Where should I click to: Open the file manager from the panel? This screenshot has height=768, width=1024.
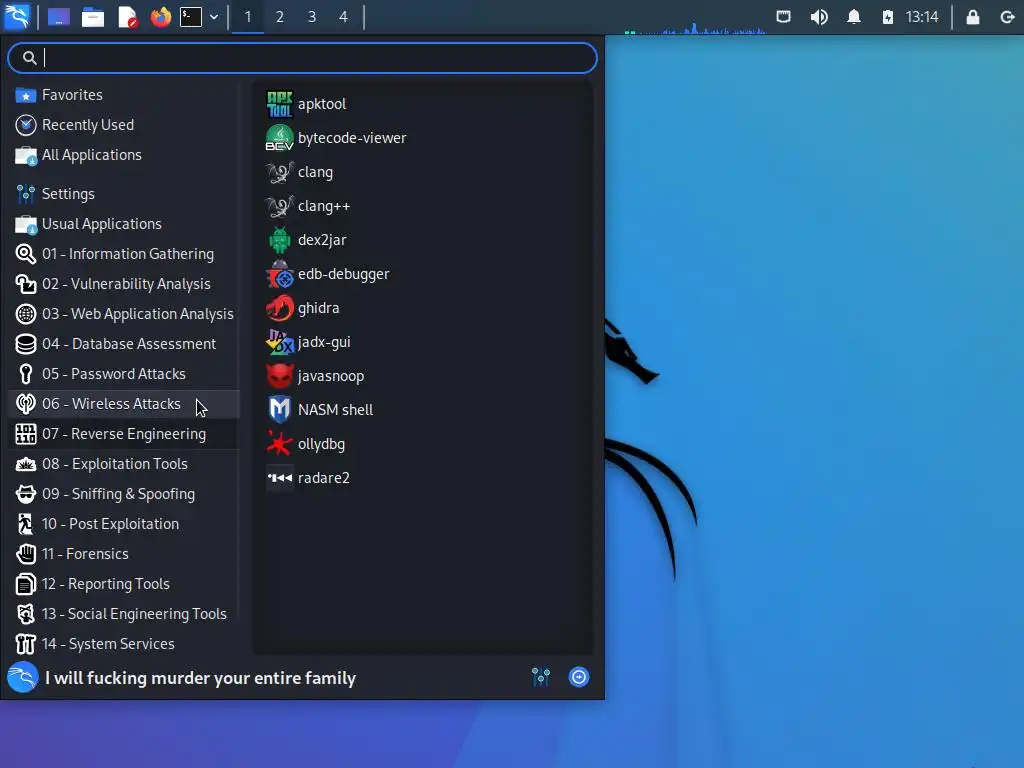pyautogui.click(x=93, y=17)
